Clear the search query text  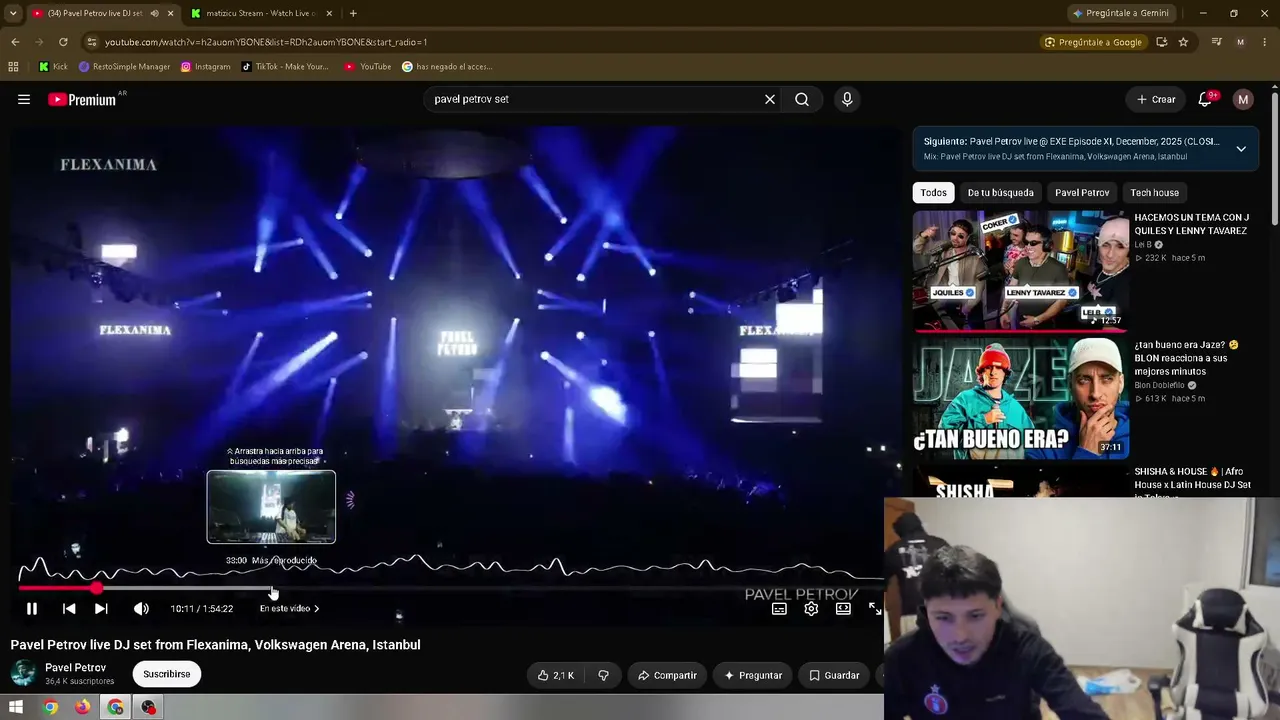coord(770,99)
